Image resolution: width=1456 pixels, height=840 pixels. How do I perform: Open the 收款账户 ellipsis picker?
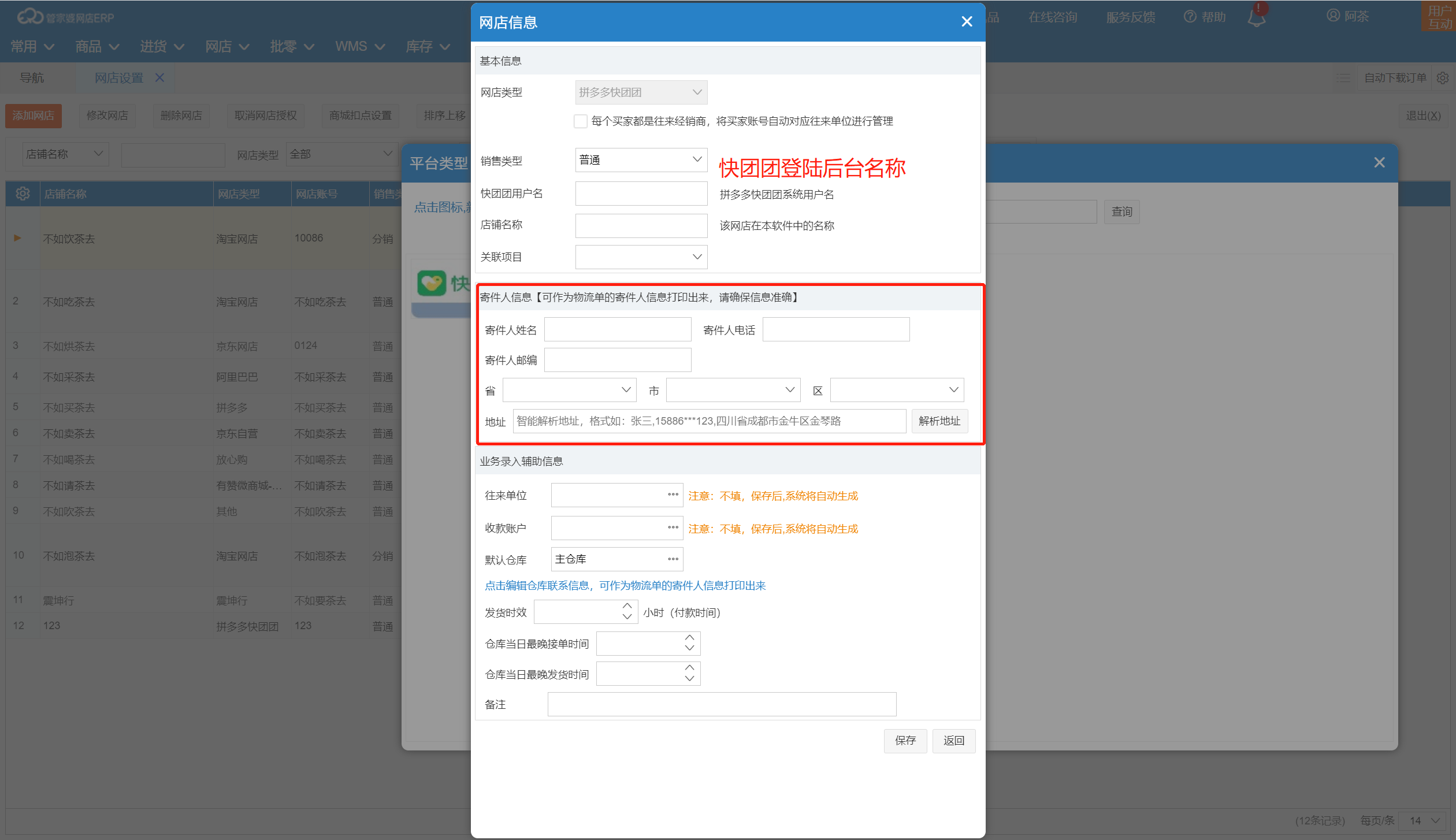[x=673, y=527]
